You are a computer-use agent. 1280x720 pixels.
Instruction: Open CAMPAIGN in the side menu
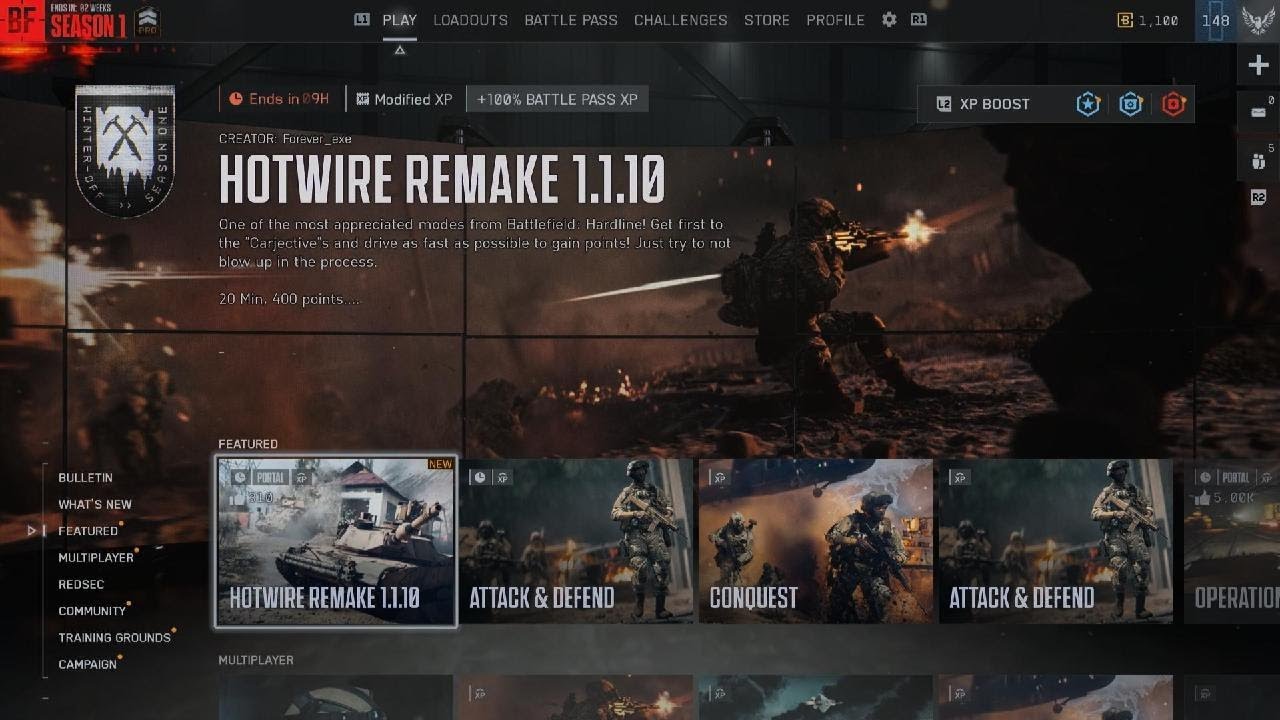pyautogui.click(x=87, y=665)
